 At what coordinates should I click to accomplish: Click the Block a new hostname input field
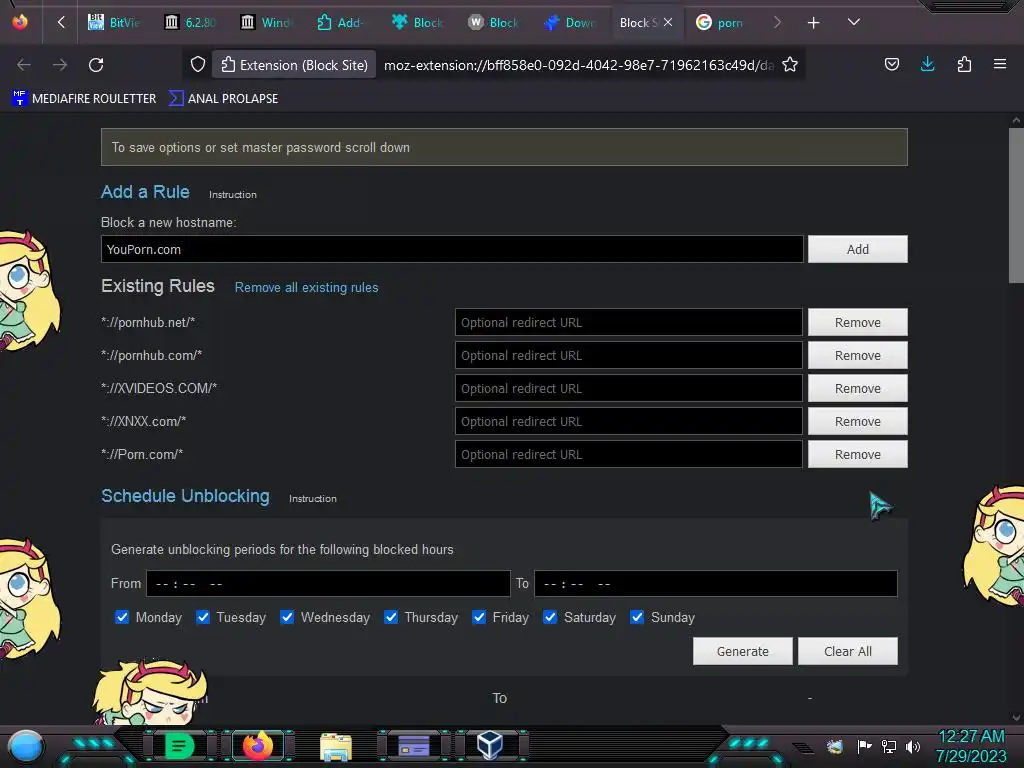(452, 249)
